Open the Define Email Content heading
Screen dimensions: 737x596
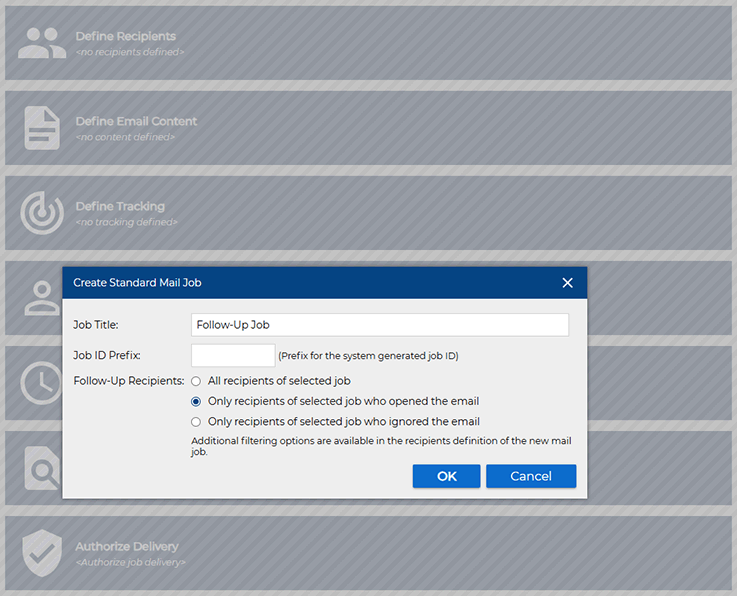point(136,121)
